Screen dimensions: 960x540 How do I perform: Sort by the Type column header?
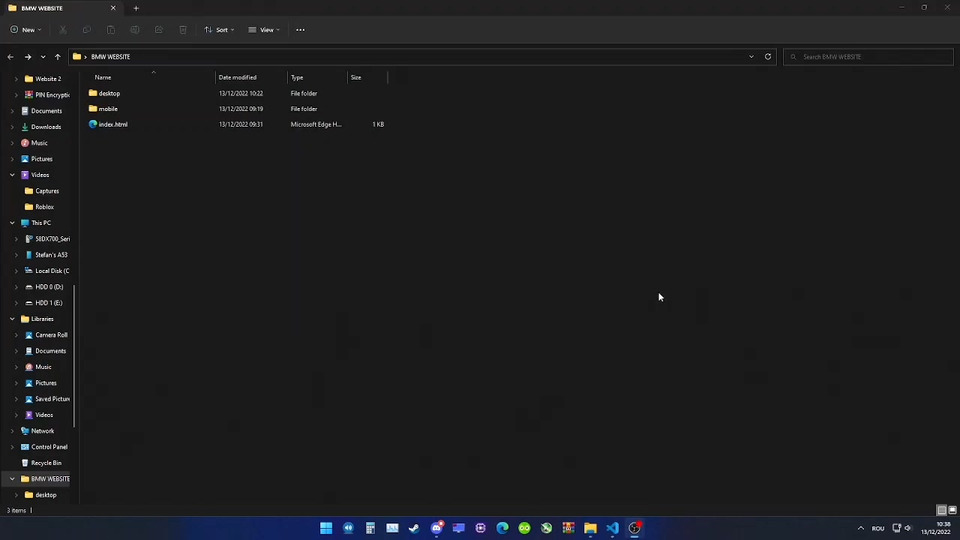pyautogui.click(x=297, y=78)
